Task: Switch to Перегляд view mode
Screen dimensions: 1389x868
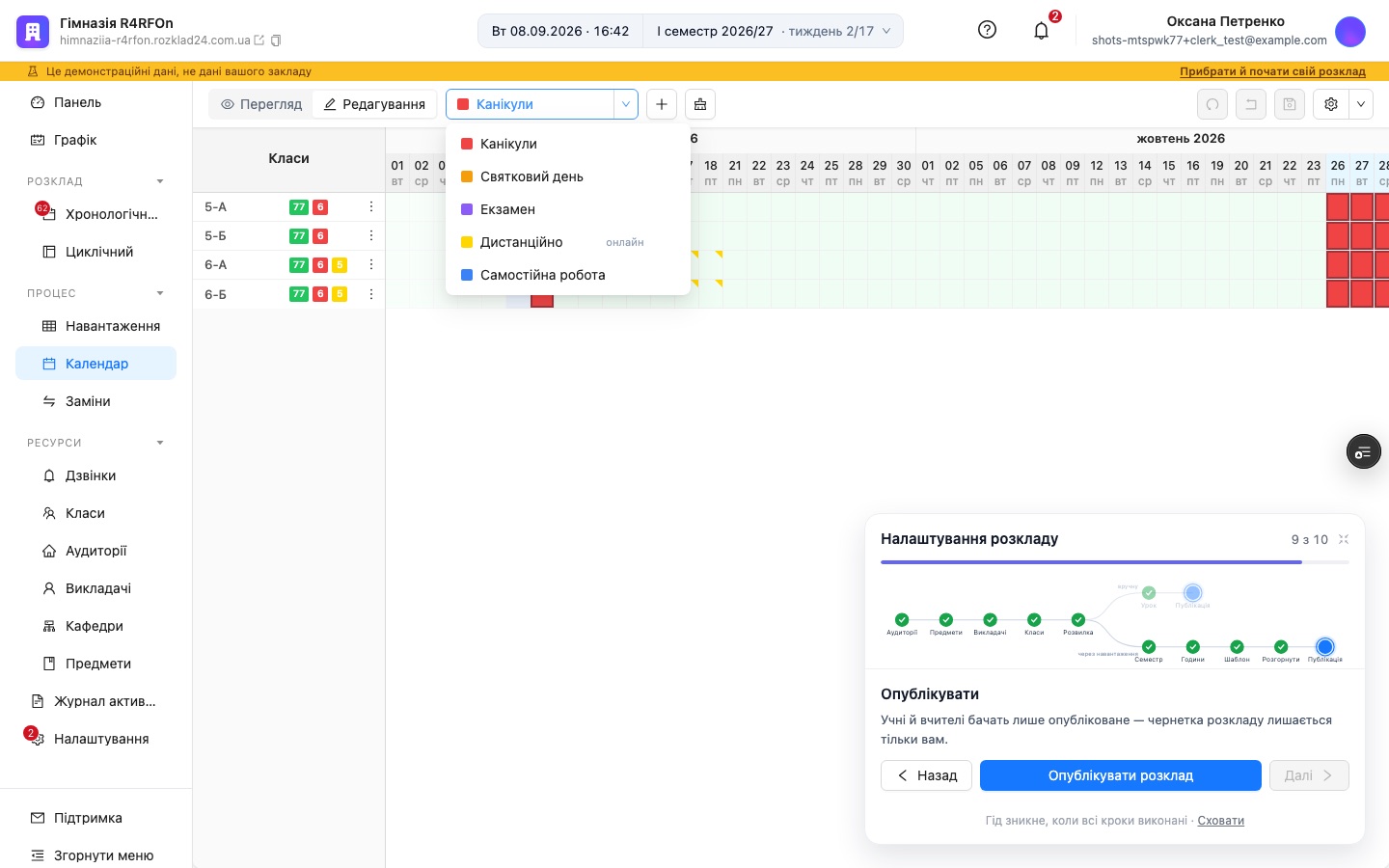Action: tap(261, 104)
